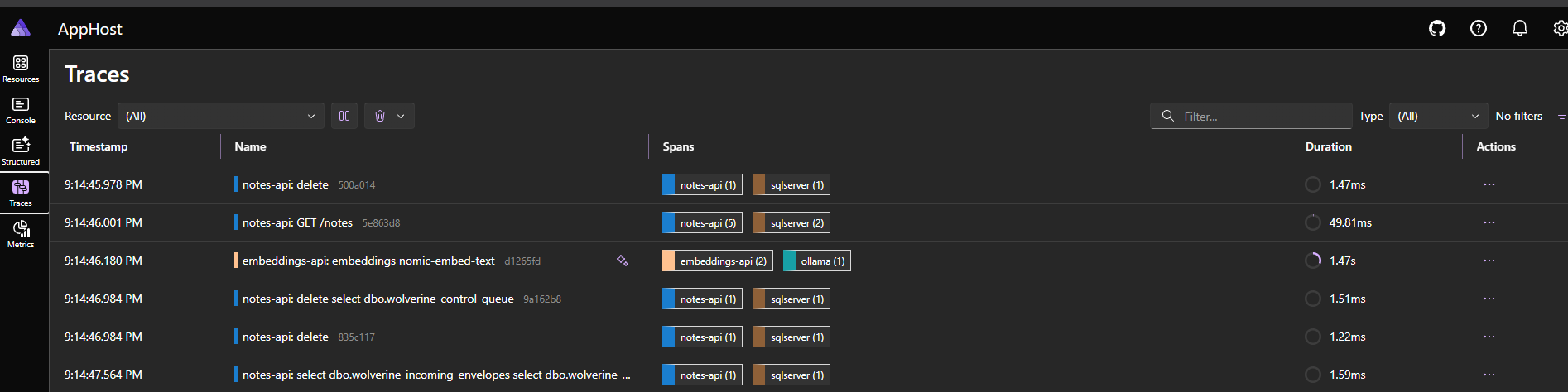
Task: Open the Resource (All) dropdown
Action: pyautogui.click(x=220, y=116)
